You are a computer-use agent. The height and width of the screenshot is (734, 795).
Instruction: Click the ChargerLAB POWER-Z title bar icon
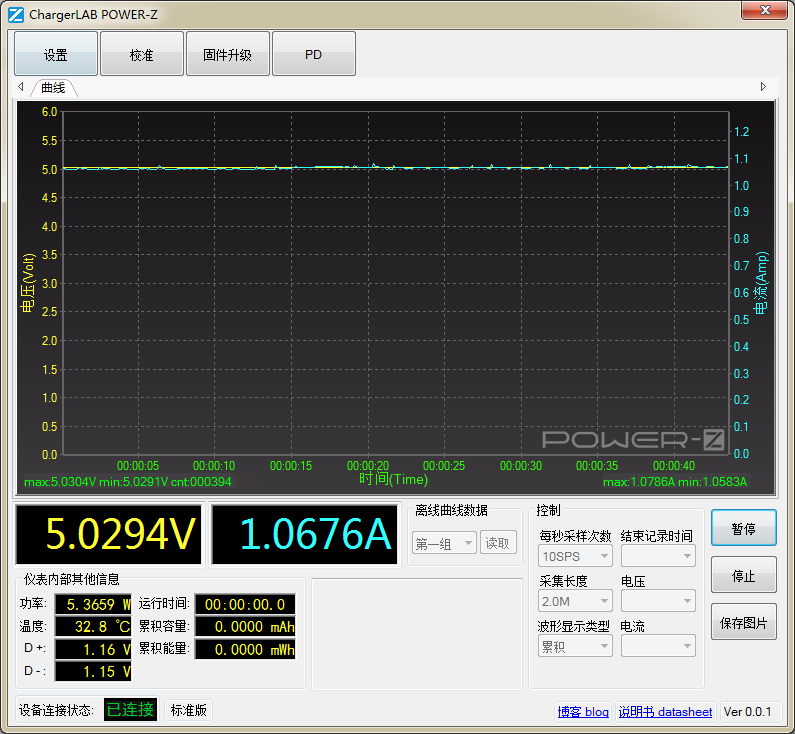coord(16,15)
